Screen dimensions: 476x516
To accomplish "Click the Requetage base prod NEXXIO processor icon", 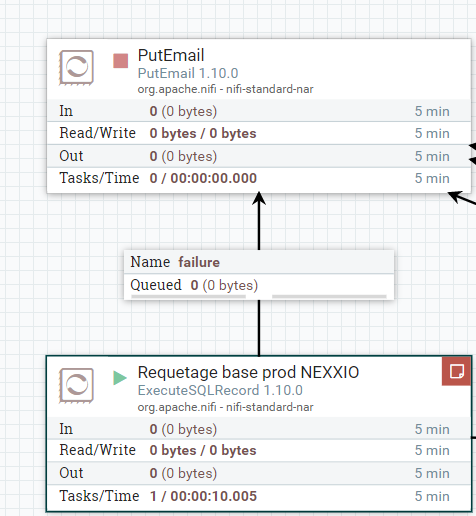I will (x=76, y=386).
